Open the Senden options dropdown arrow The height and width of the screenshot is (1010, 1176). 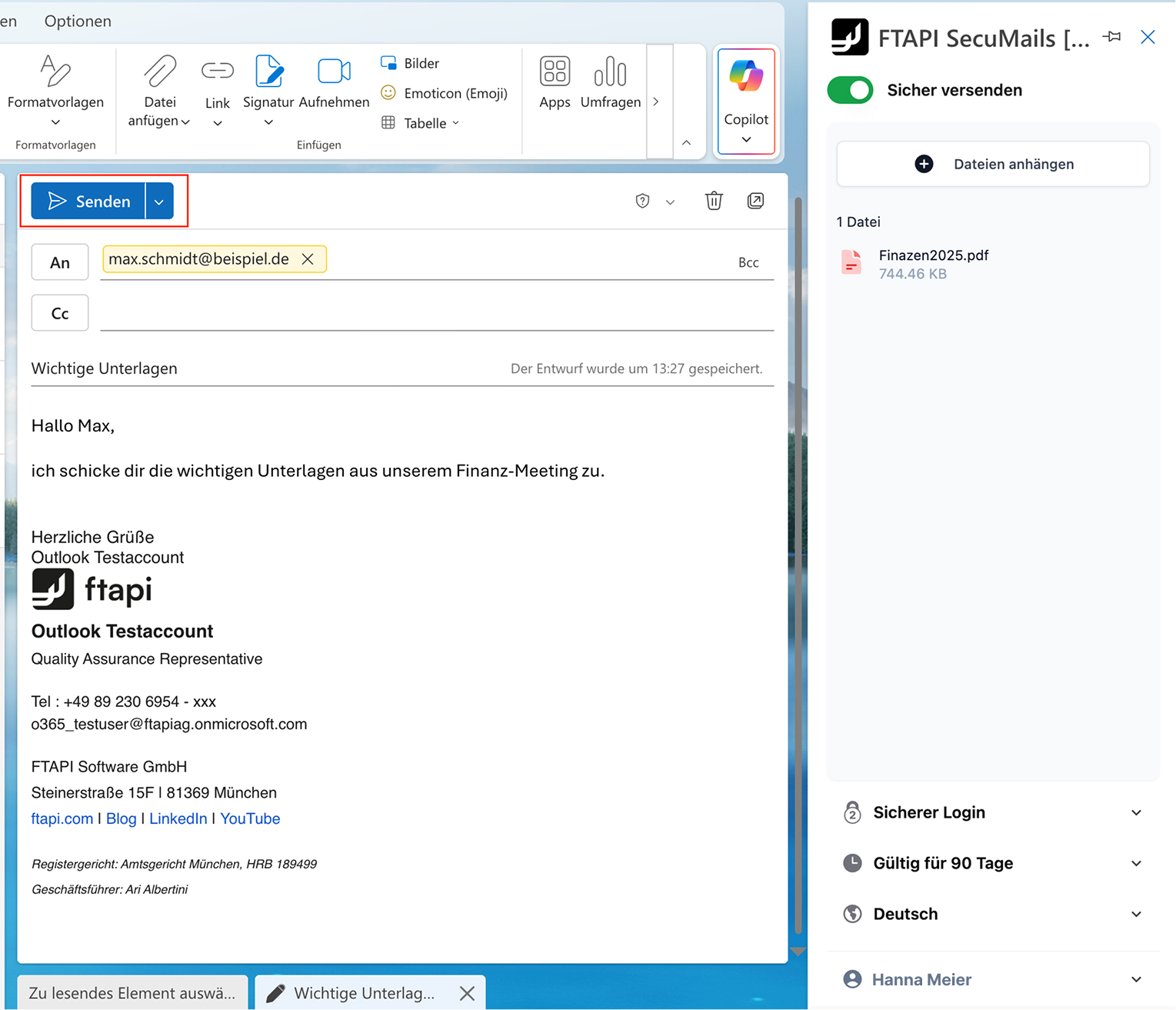(x=159, y=202)
